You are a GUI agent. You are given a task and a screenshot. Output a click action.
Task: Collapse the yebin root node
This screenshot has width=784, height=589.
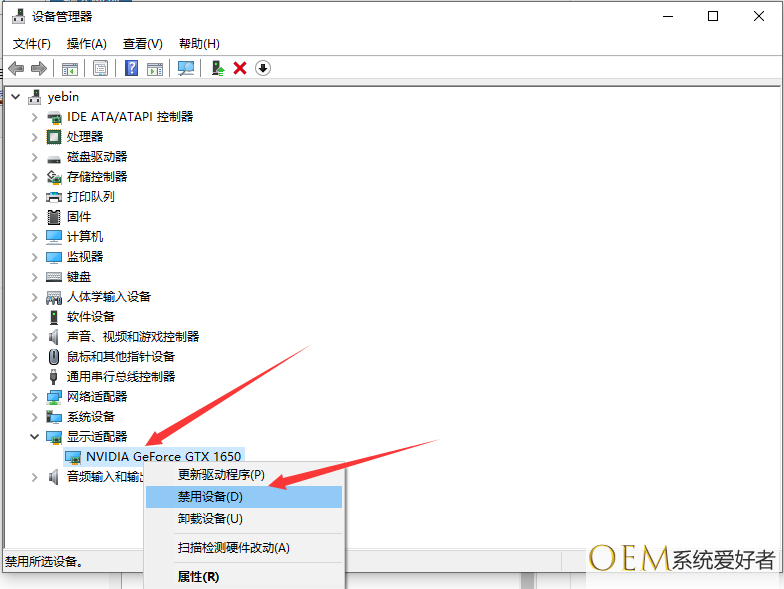coord(15,97)
